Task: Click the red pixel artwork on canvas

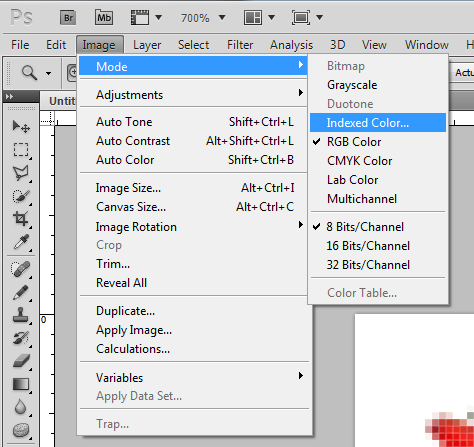Action: [x=450, y=429]
